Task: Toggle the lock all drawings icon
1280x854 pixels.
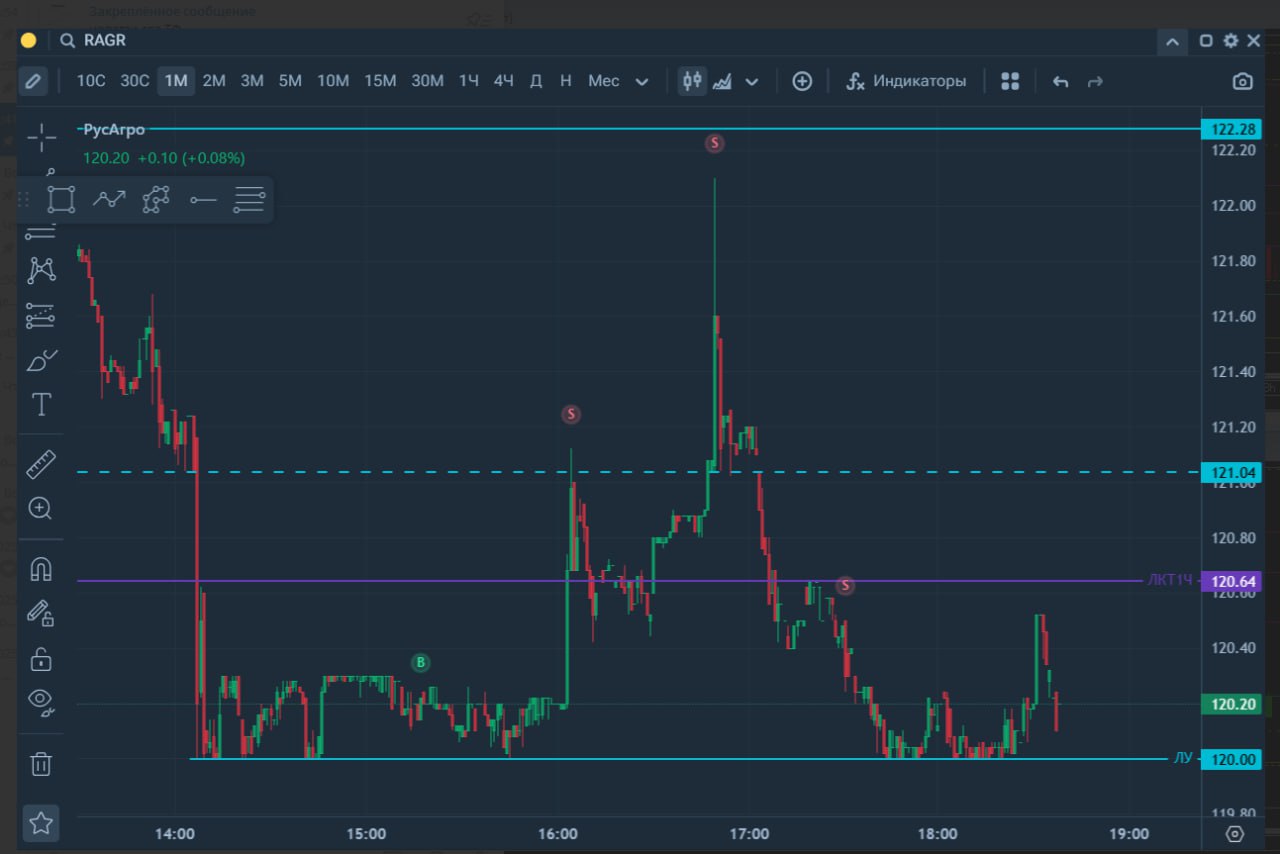Action: click(x=41, y=659)
